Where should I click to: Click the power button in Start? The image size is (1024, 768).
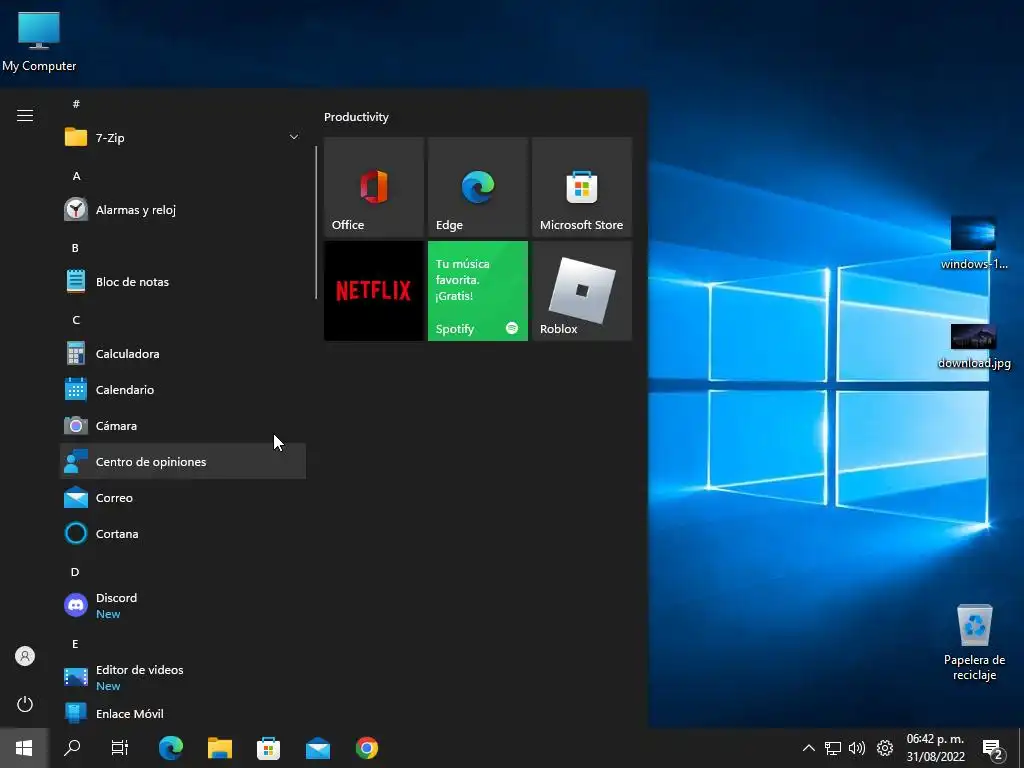coord(25,704)
